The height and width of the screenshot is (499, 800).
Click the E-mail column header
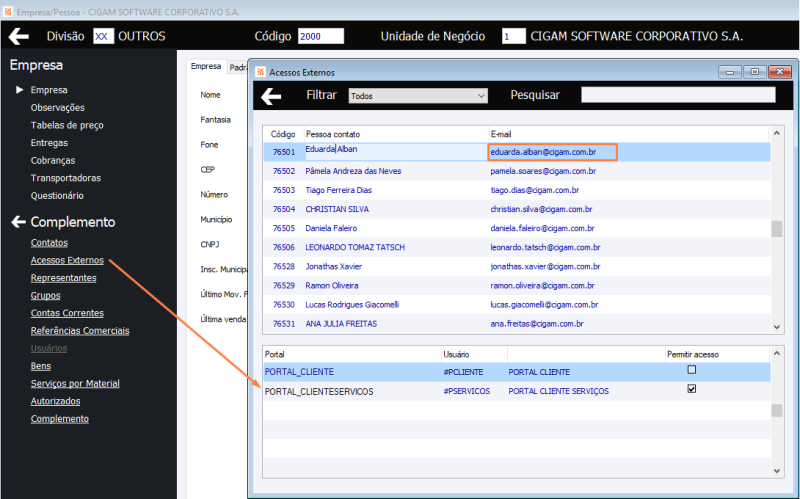pyautogui.click(x=629, y=134)
